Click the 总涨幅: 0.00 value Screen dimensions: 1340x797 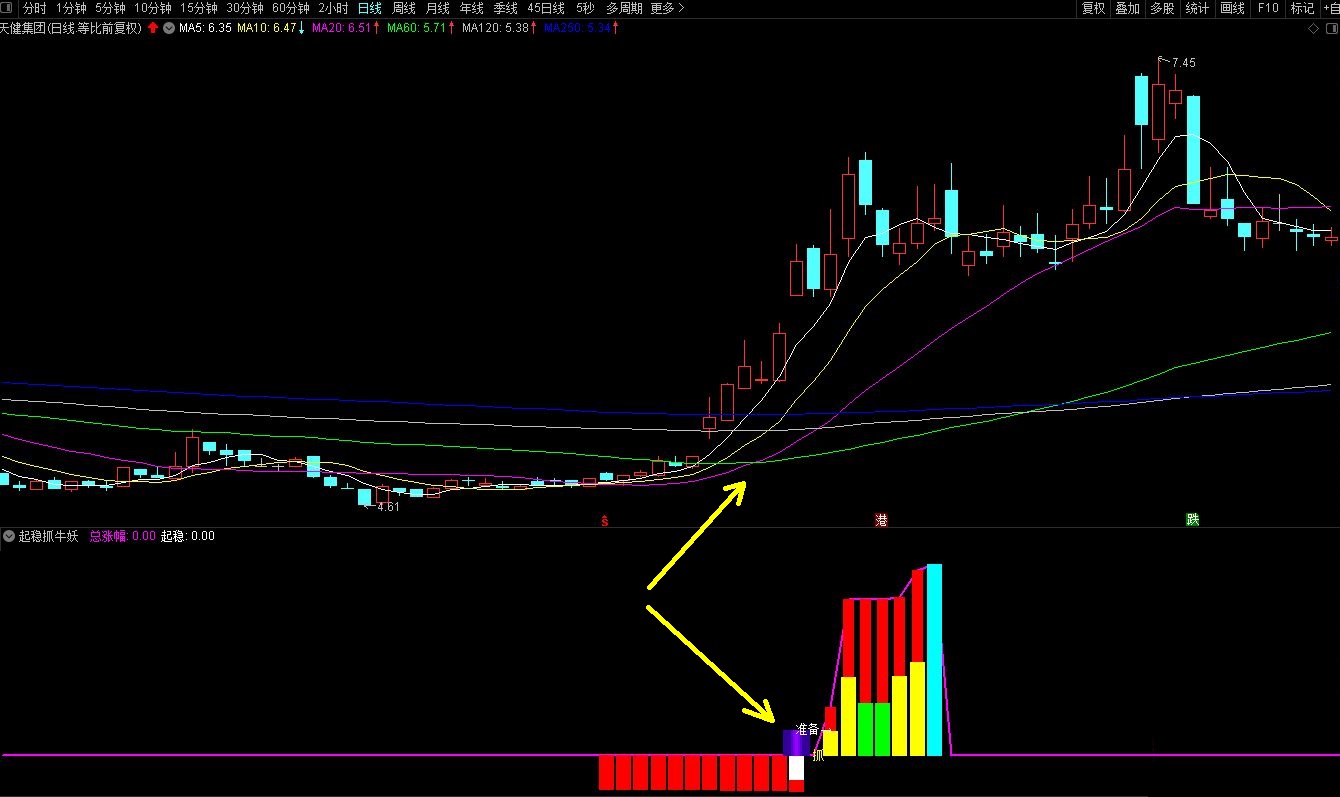(x=122, y=536)
